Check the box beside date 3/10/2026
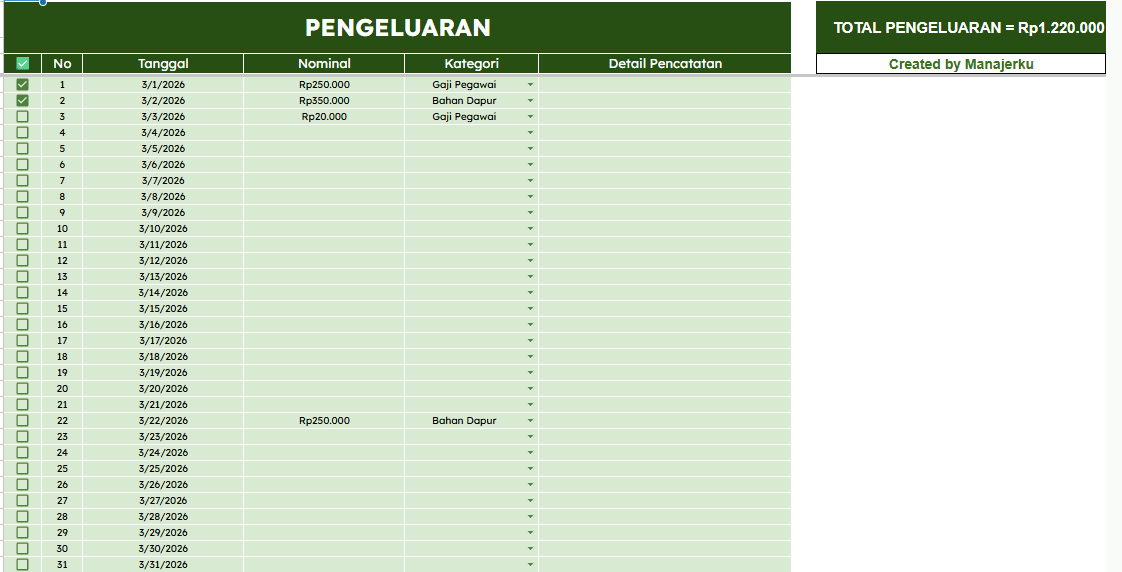The width and height of the screenshot is (1122, 572). [22, 228]
